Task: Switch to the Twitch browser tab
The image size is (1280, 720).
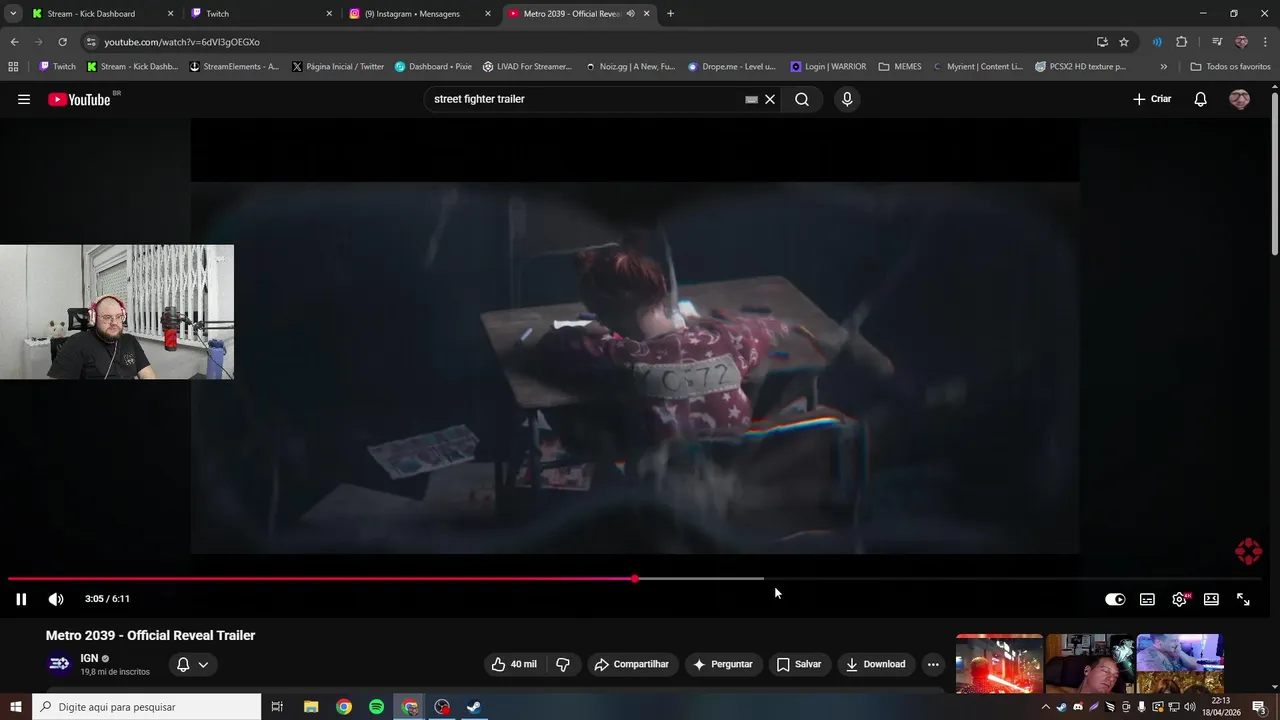Action: point(262,14)
